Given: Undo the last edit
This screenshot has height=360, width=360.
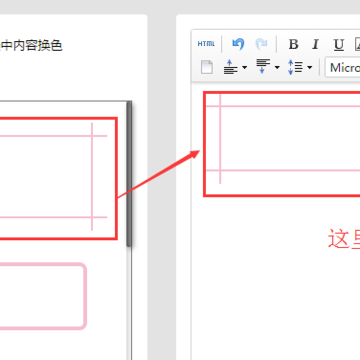Looking at the screenshot, I should [x=238, y=44].
